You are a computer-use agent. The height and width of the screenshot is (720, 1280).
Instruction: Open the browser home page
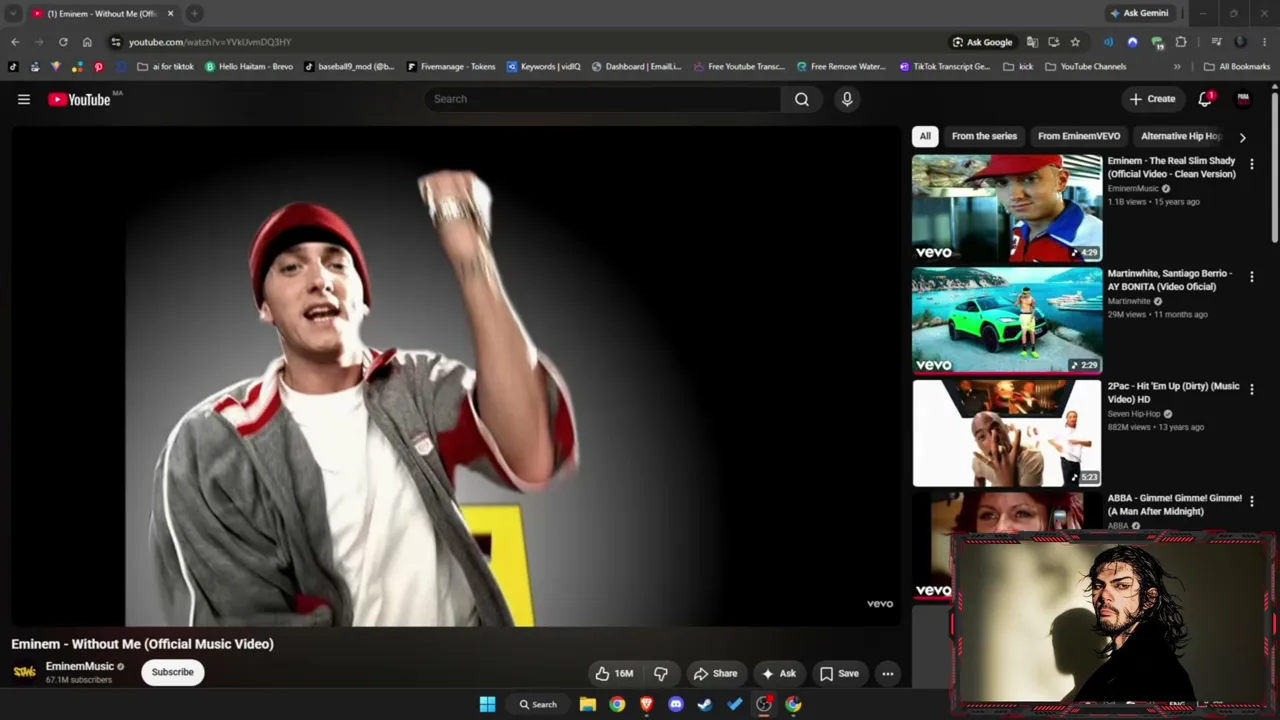[x=87, y=42]
